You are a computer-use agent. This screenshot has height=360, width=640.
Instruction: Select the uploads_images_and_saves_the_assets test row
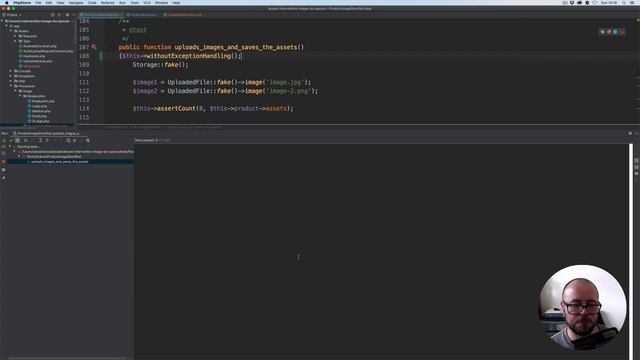pos(71,162)
